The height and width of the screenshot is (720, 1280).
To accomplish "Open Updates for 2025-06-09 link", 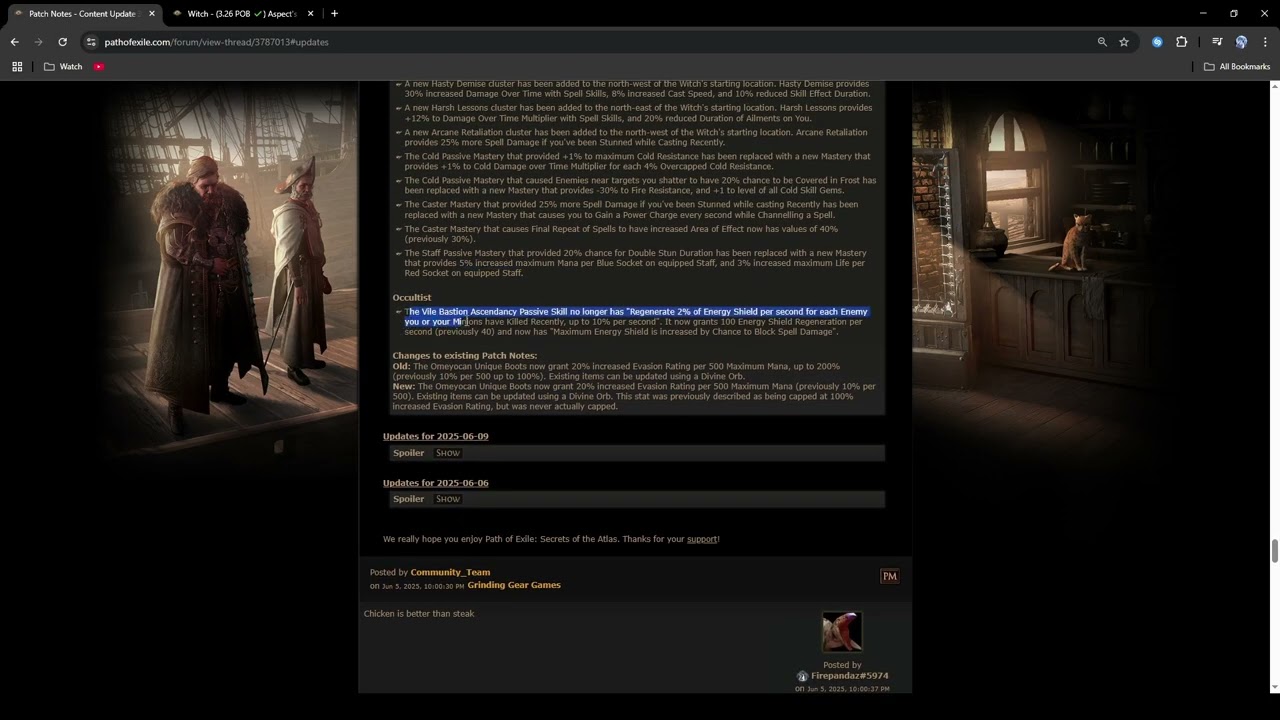I will tap(435, 437).
